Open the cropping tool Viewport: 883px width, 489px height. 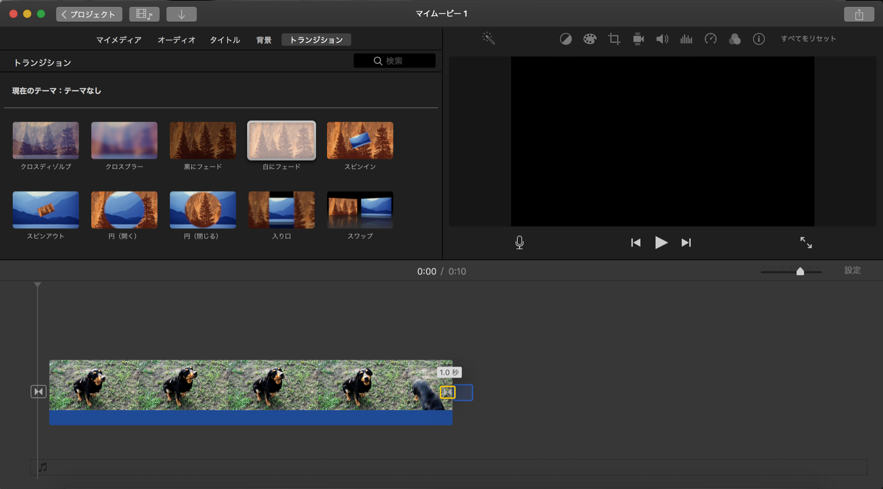click(614, 39)
